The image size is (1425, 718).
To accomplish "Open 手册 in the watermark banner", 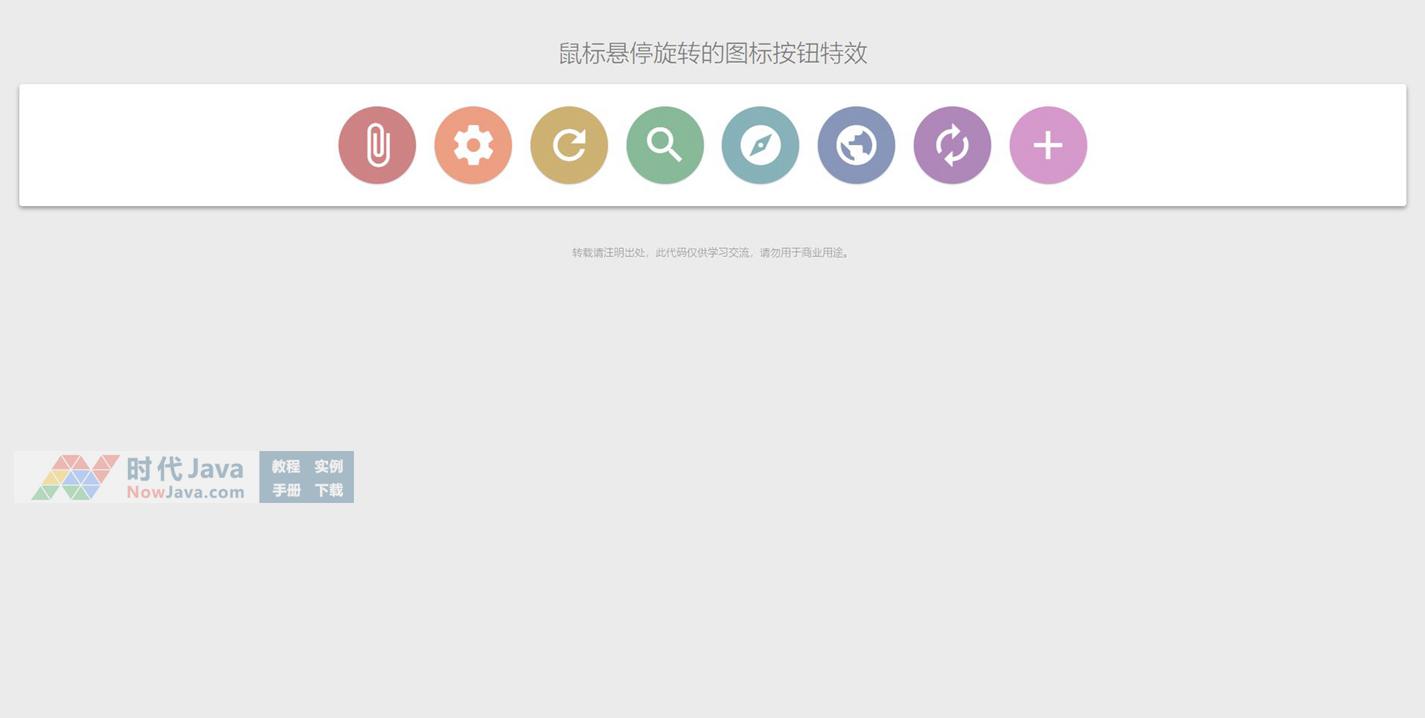I will 286,490.
